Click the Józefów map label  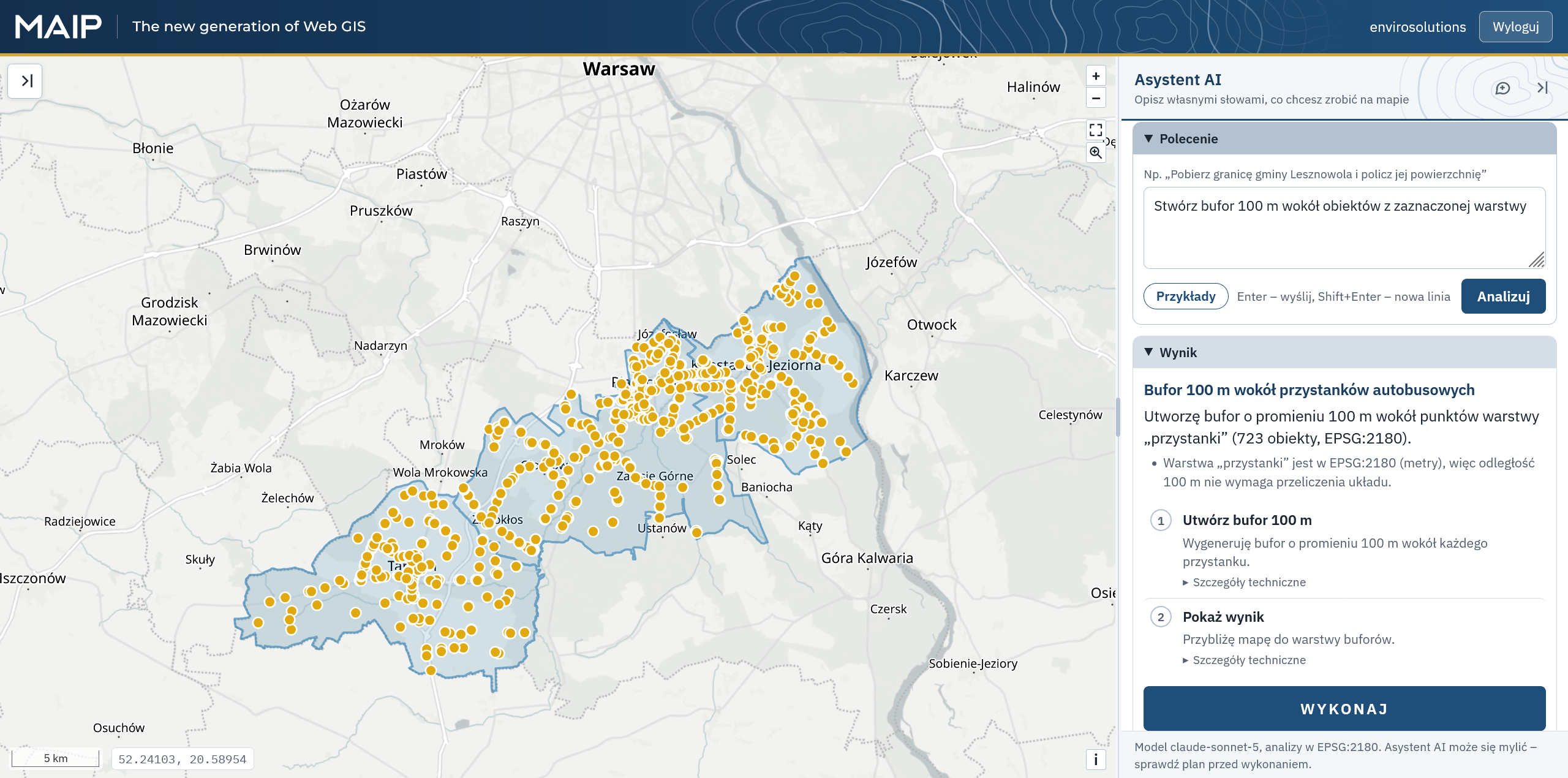pyautogui.click(x=891, y=262)
